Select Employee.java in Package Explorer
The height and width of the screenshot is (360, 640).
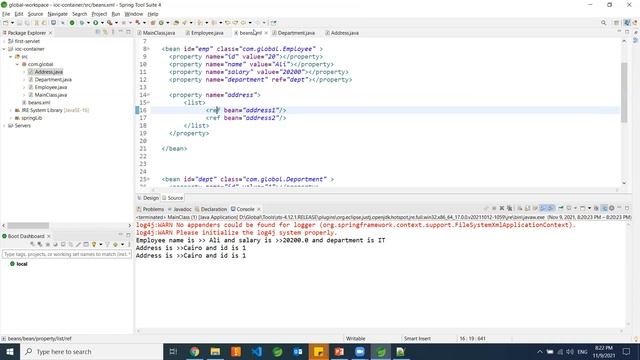[51, 87]
